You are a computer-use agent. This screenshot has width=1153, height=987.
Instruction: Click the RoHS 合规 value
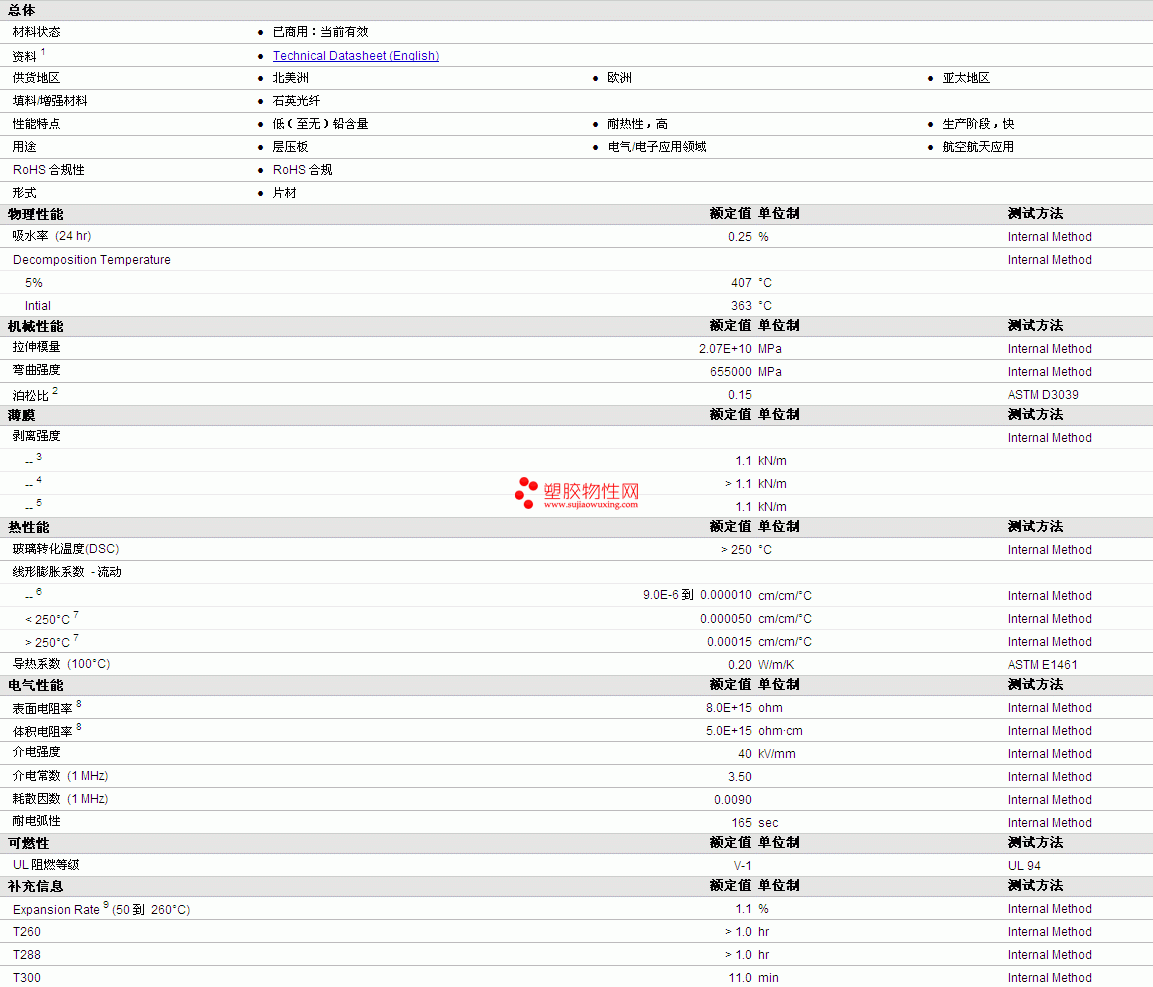(302, 170)
